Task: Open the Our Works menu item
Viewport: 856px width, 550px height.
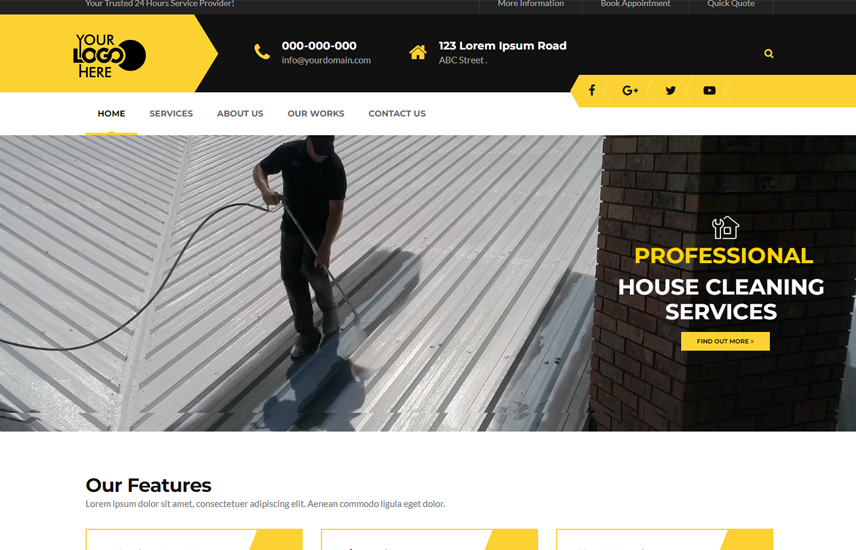Action: (316, 114)
